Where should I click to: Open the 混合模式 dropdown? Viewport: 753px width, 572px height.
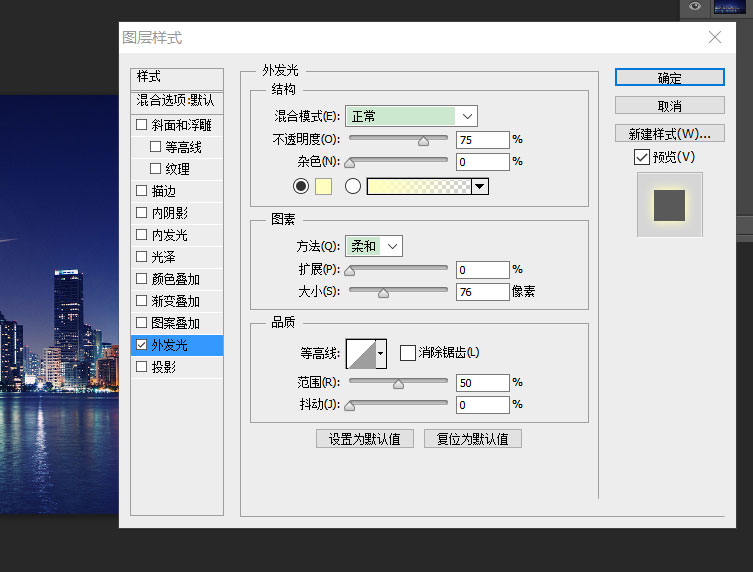pos(411,116)
